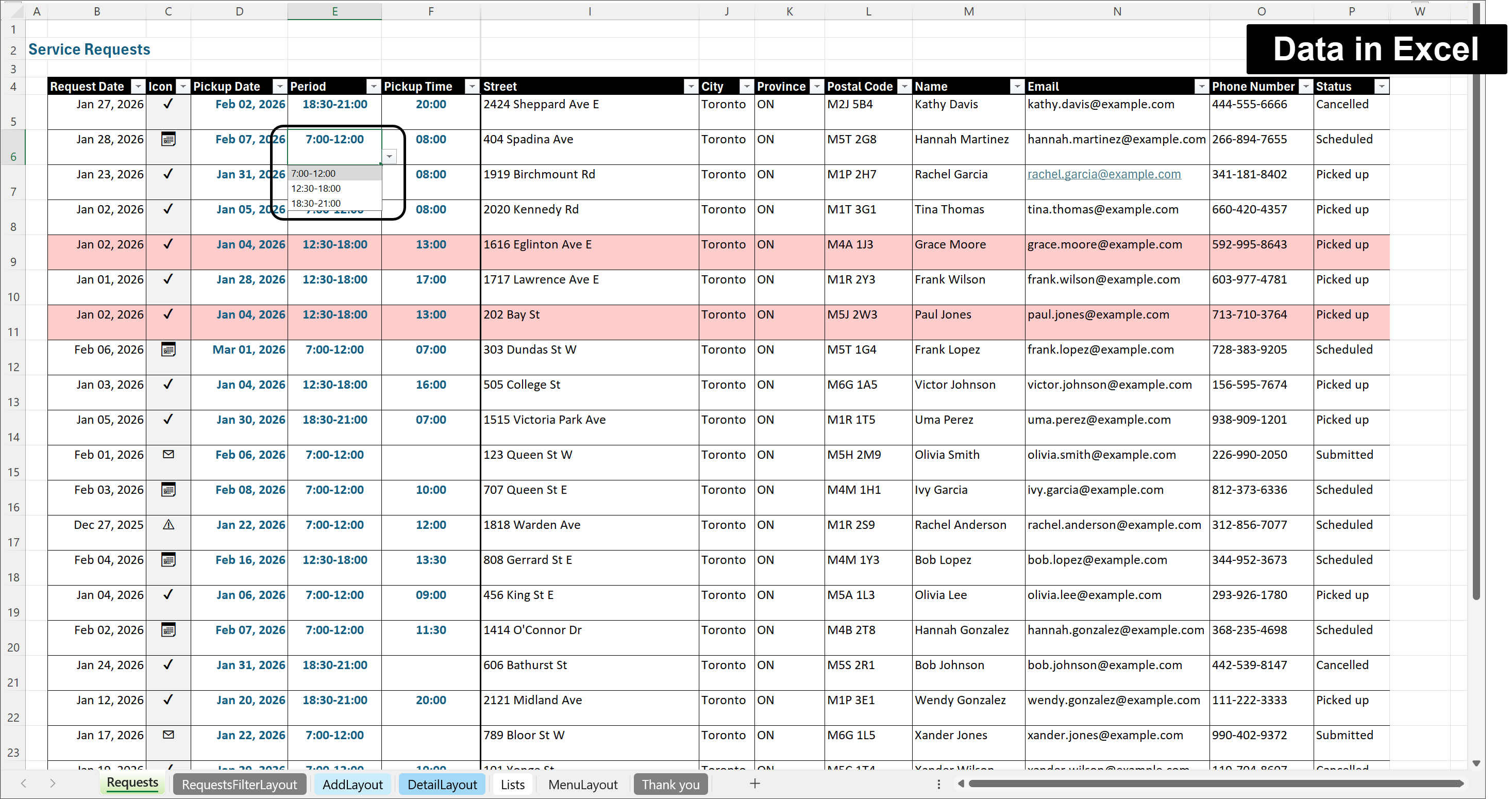The image size is (1512, 799).
Task: Select 18:30-21:00 option in dropdown list
Action: [x=316, y=203]
